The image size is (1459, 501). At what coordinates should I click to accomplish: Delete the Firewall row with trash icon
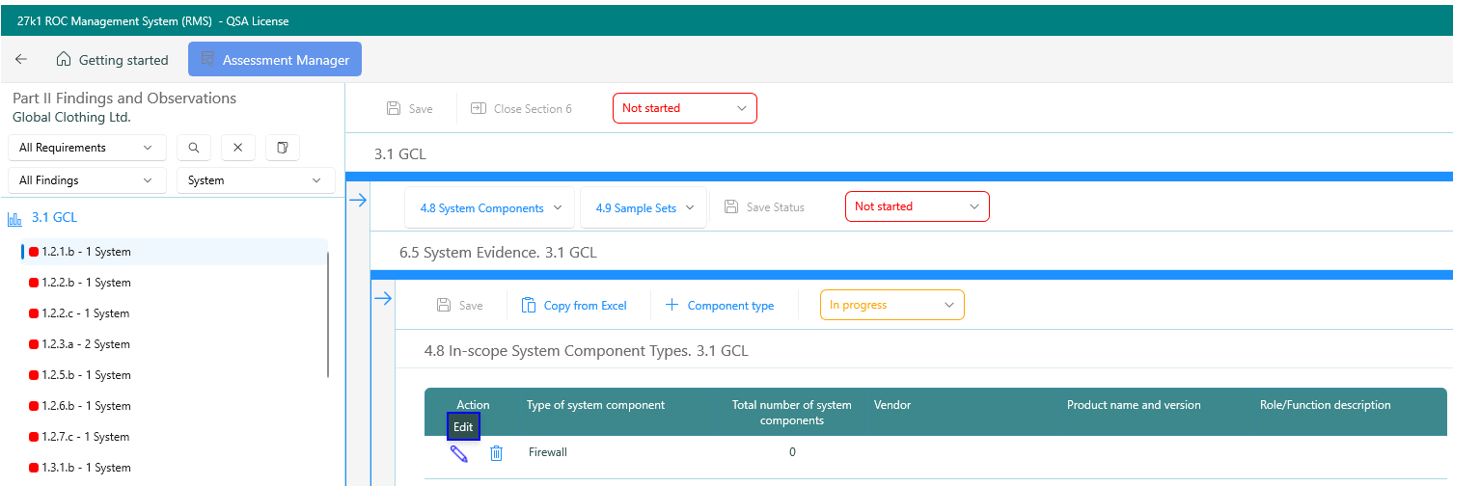[496, 454]
